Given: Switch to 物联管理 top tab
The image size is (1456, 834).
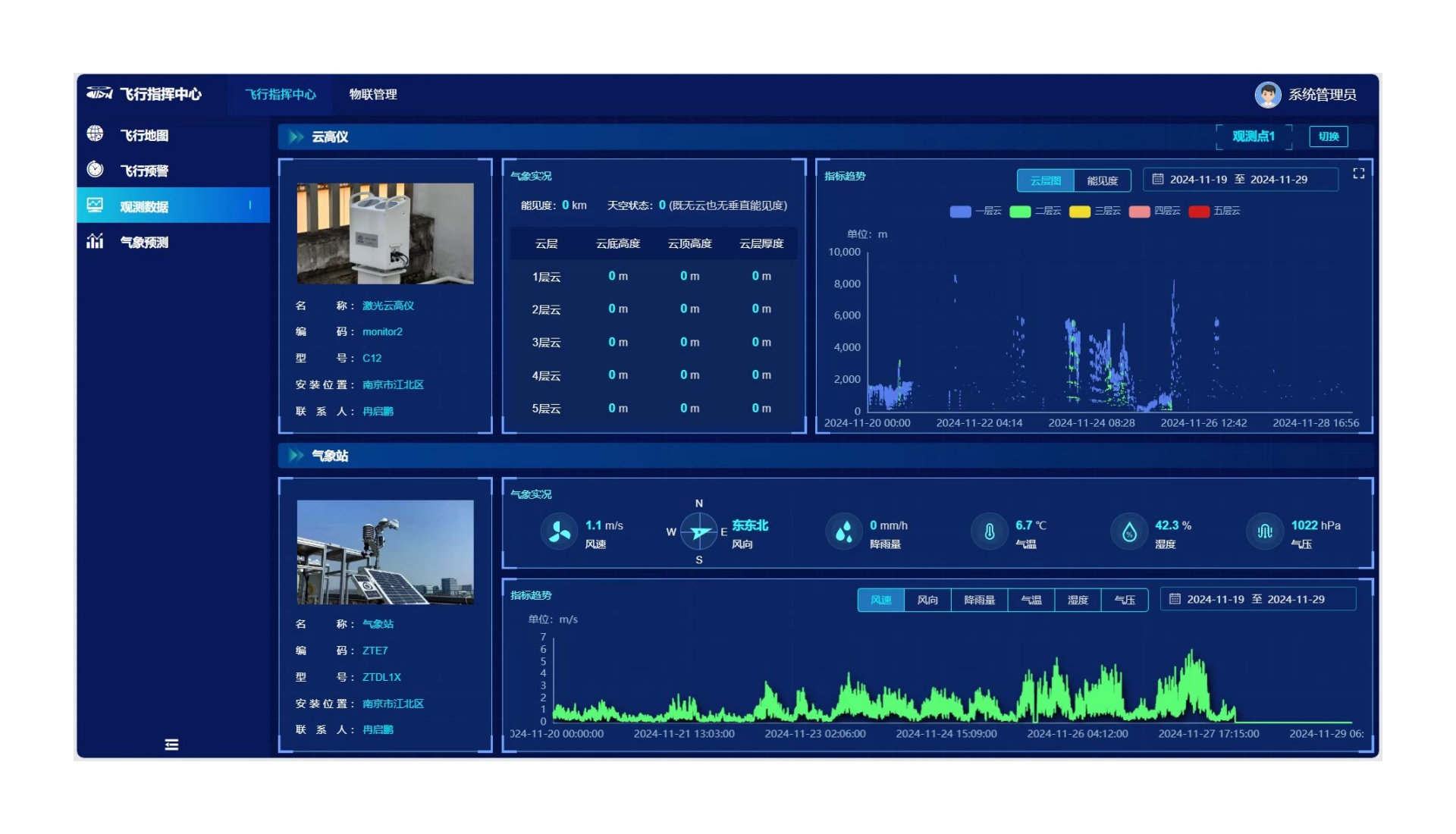Looking at the screenshot, I should click(373, 95).
